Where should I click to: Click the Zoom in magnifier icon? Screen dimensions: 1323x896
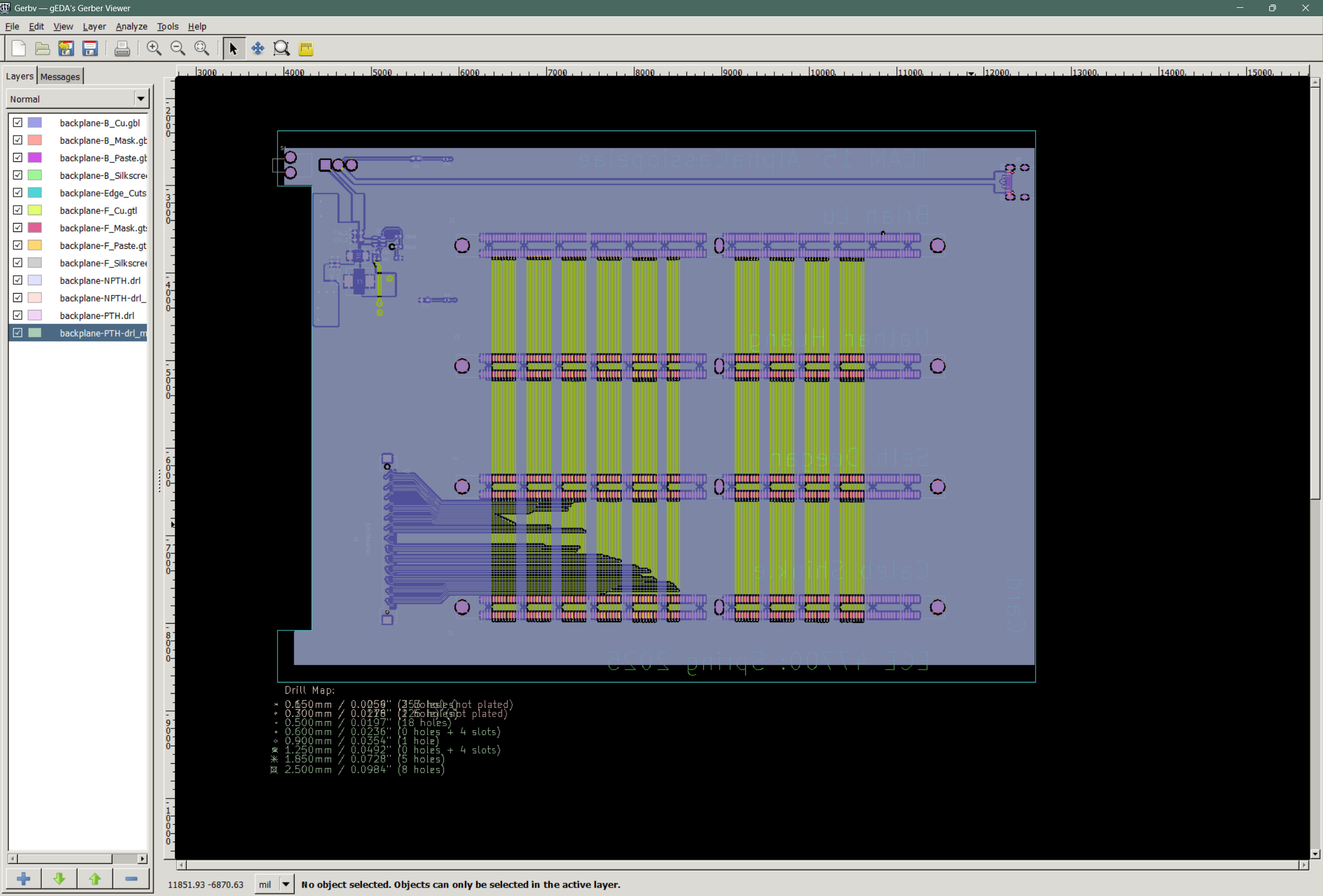154,48
